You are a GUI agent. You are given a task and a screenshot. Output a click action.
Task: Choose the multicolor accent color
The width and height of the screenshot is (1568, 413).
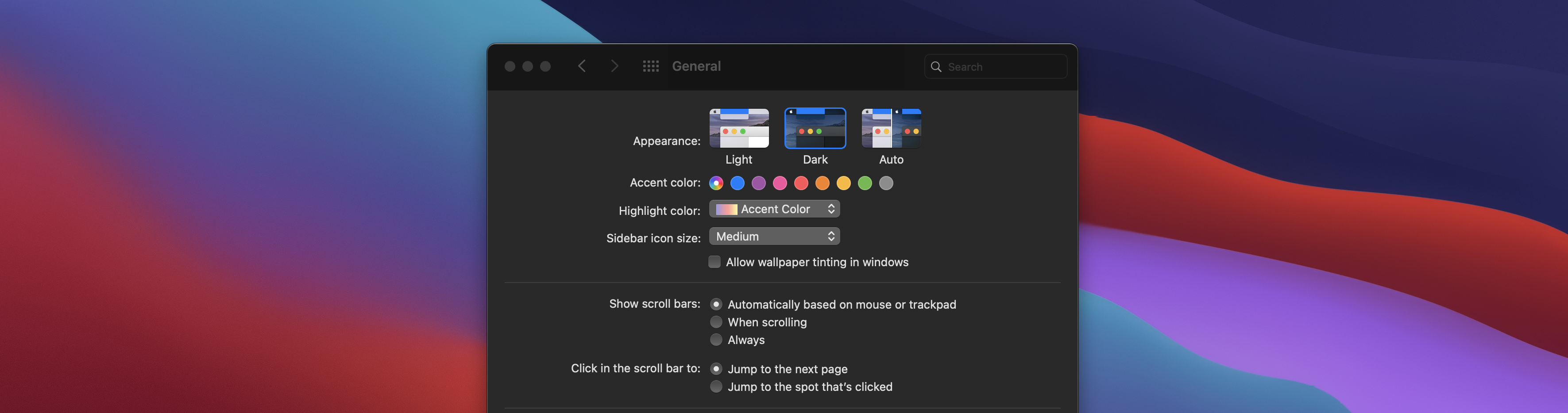(x=716, y=183)
